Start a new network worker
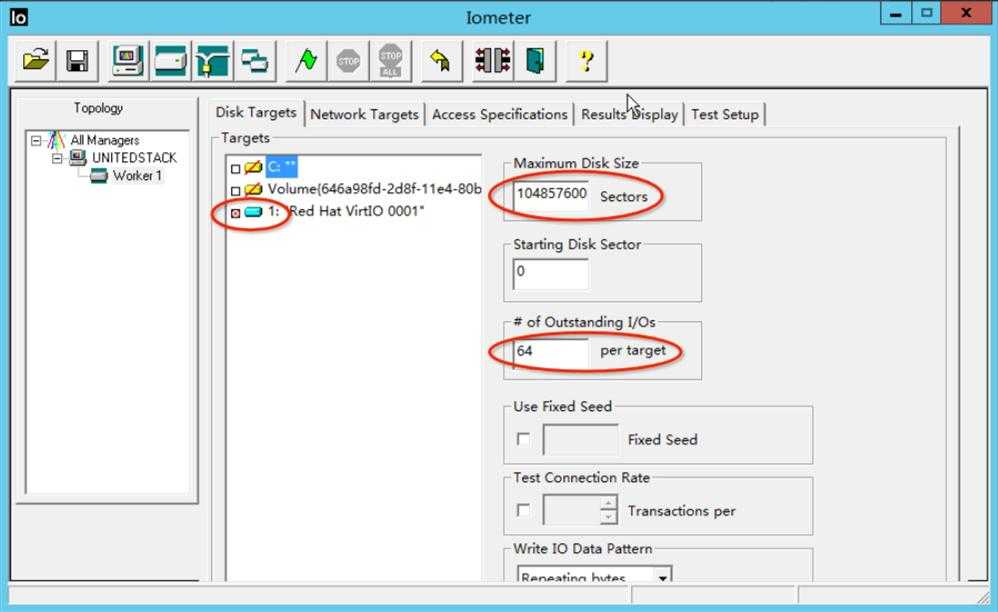998x612 pixels. click(212, 62)
